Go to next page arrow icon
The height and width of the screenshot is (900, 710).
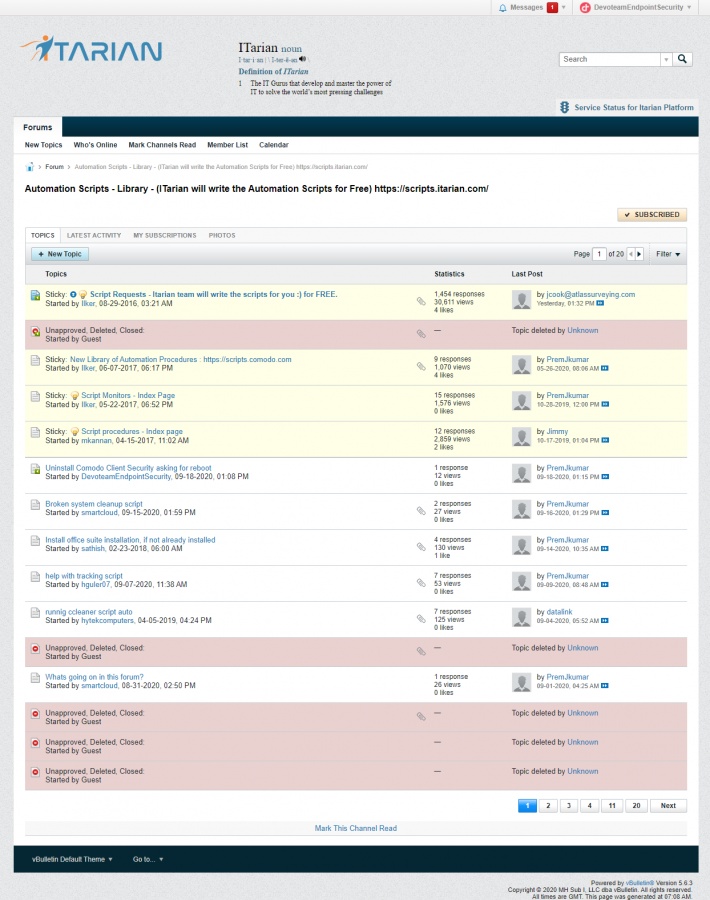pos(639,254)
